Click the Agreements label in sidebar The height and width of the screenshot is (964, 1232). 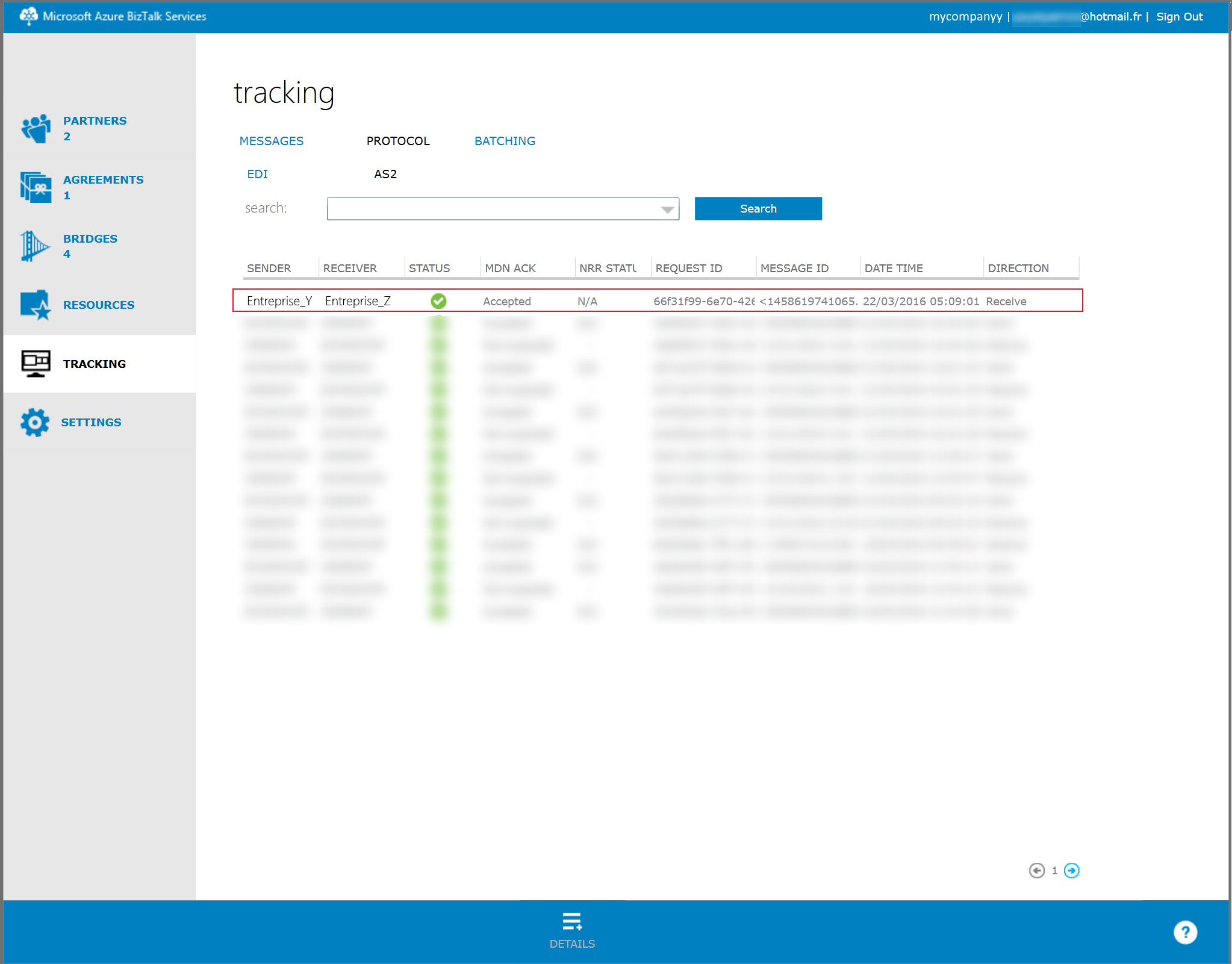click(x=104, y=179)
